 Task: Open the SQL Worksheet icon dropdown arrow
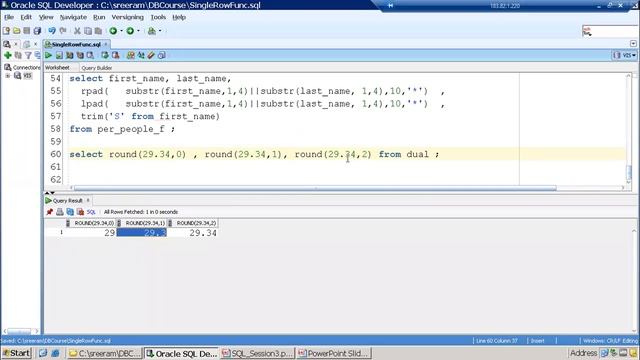pos(160,31)
